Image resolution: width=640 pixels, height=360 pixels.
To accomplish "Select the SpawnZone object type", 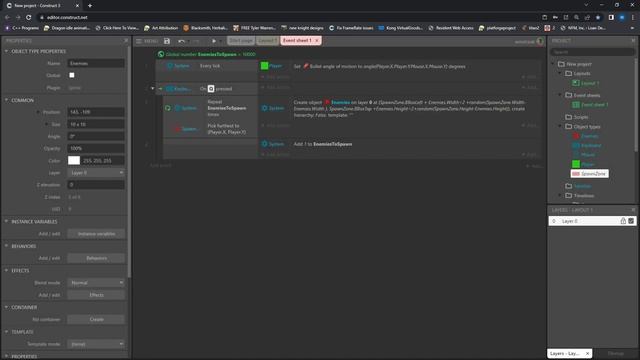I will [x=589, y=173].
